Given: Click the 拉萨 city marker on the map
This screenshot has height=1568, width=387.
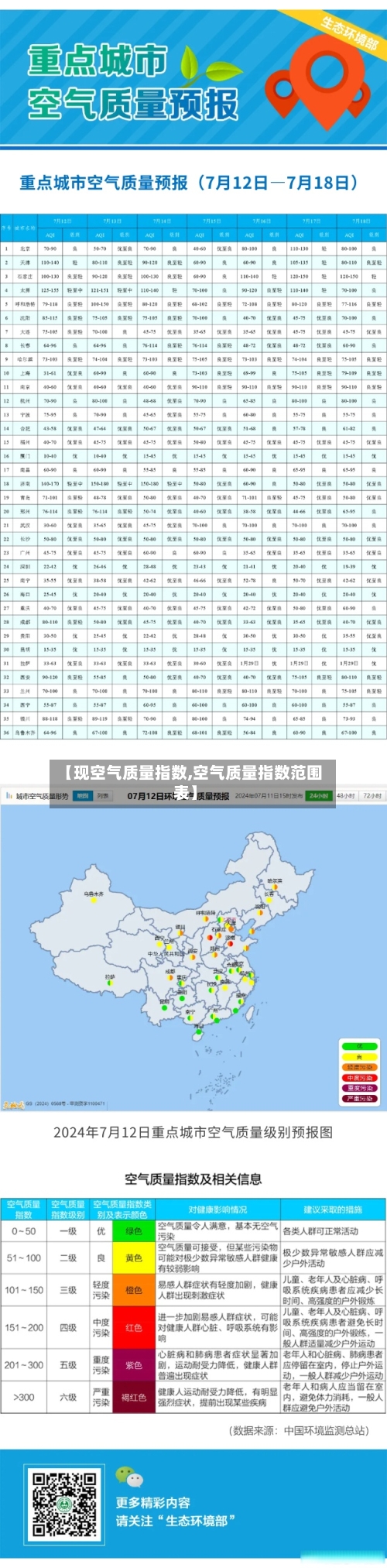Looking at the screenshot, I should [110, 981].
